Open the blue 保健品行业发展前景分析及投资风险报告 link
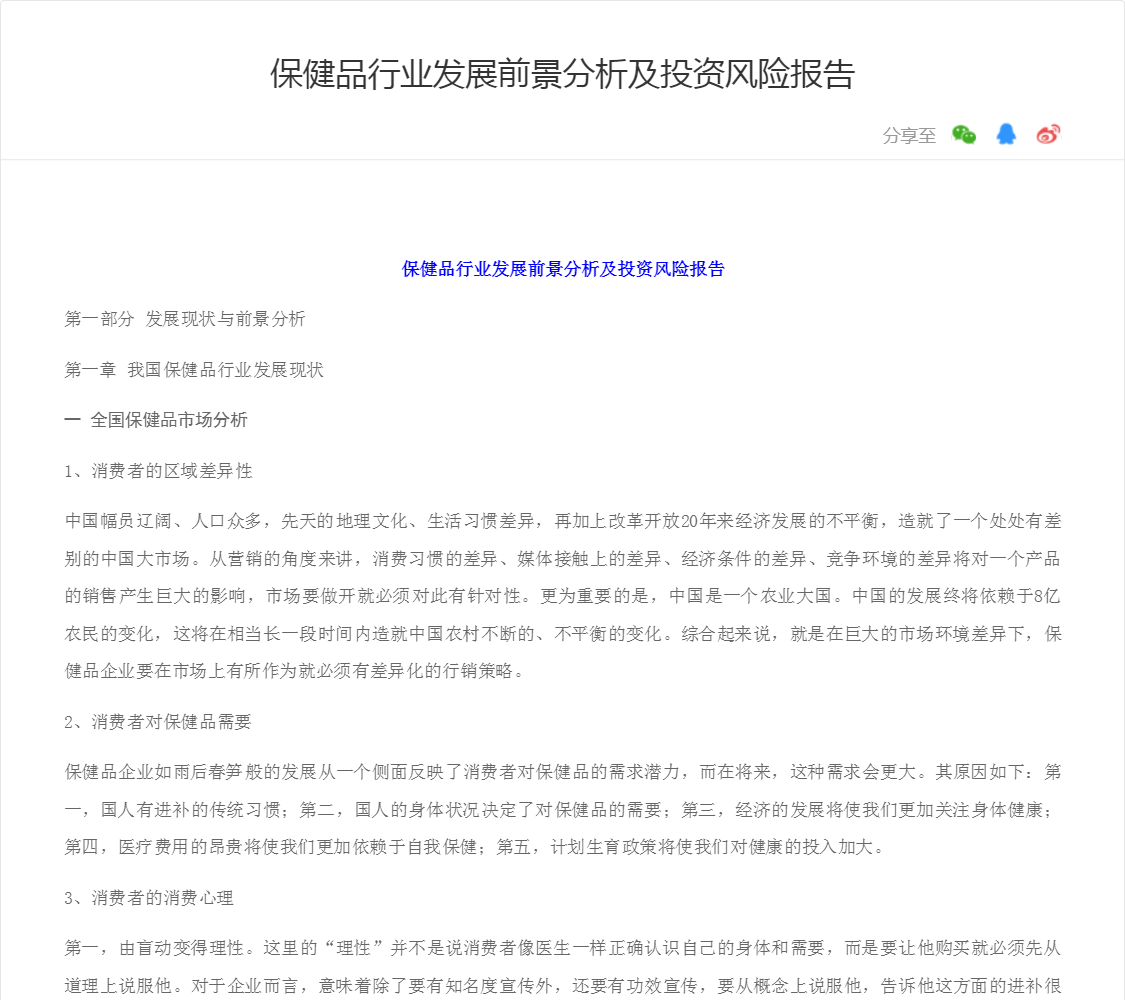This screenshot has height=1000, width=1125. pyautogui.click(x=563, y=269)
